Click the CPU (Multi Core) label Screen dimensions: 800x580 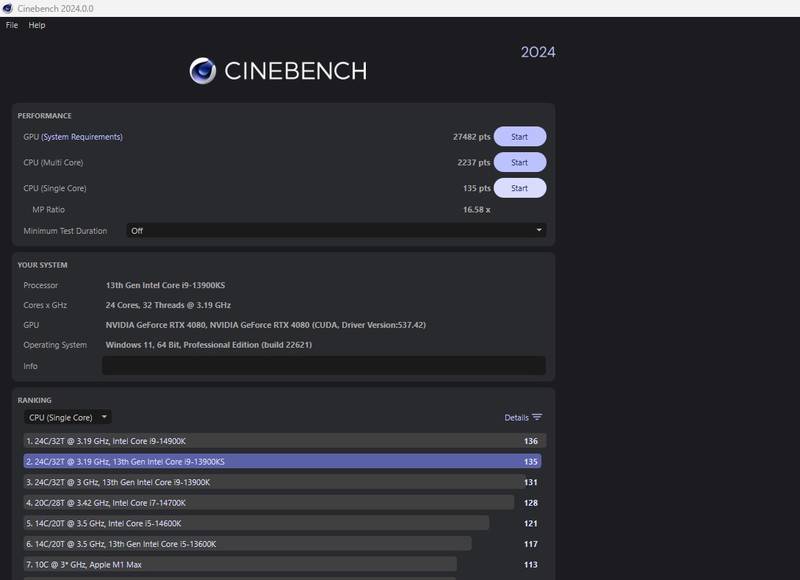coord(53,162)
